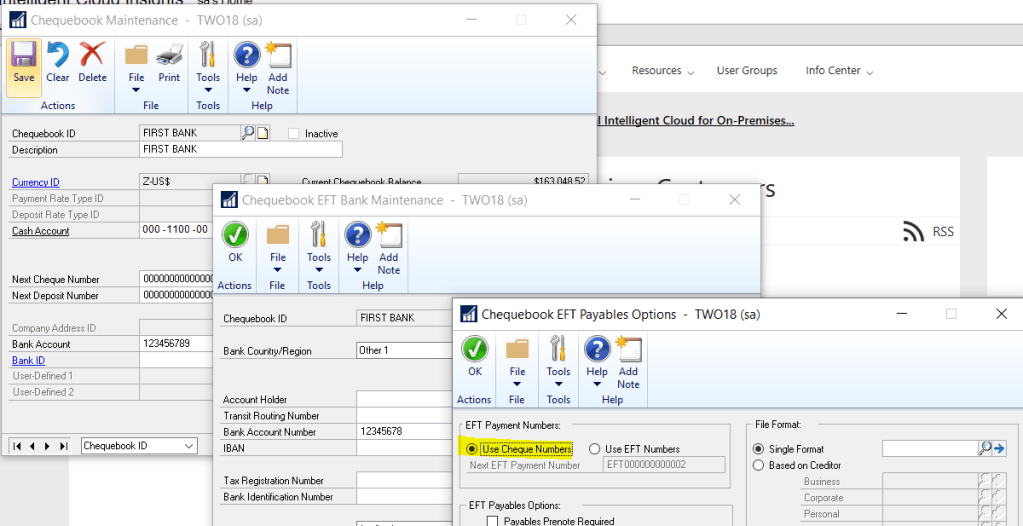Click the Currency ID link

[x=35, y=182]
